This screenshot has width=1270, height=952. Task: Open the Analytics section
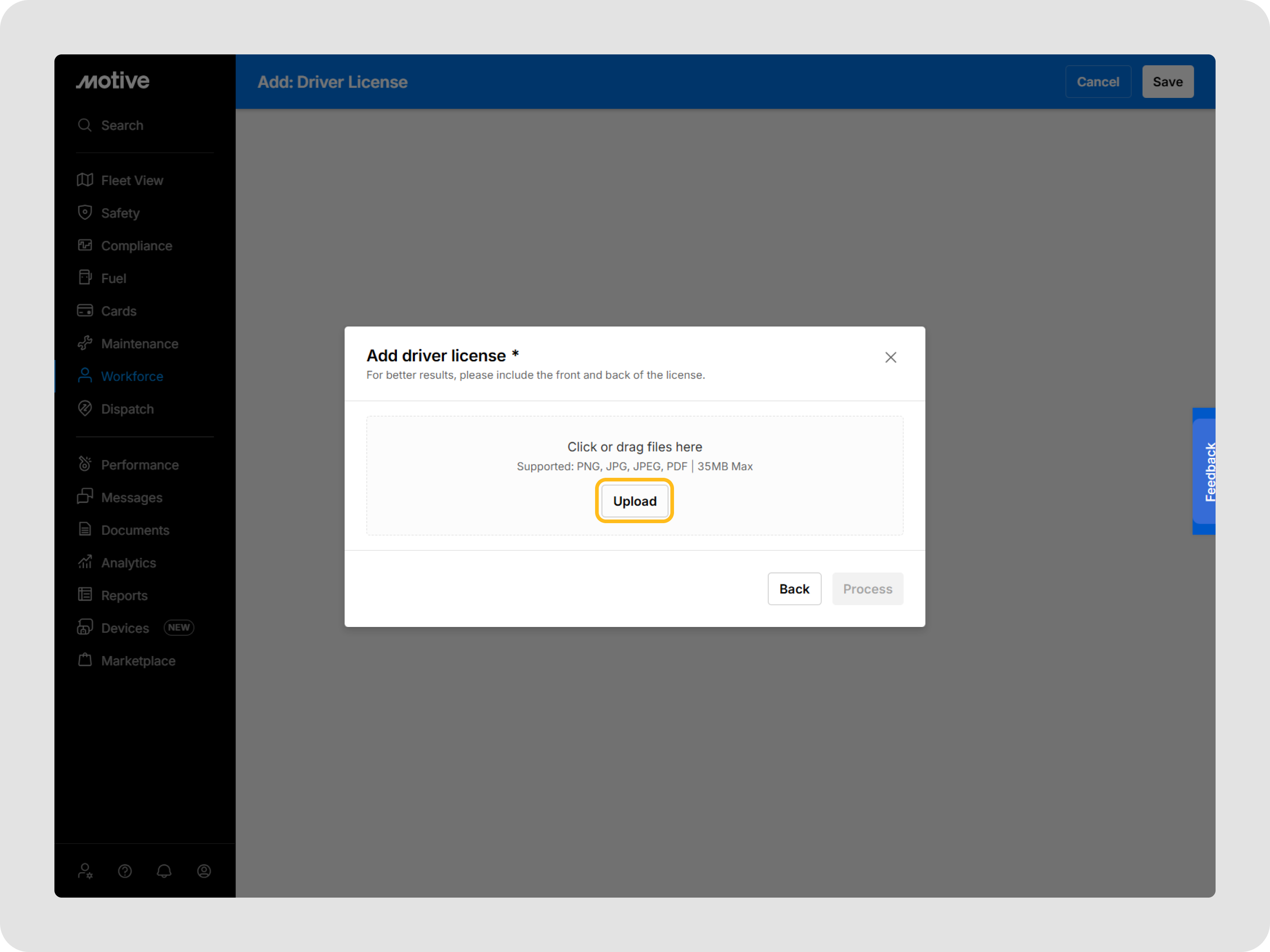click(x=128, y=563)
